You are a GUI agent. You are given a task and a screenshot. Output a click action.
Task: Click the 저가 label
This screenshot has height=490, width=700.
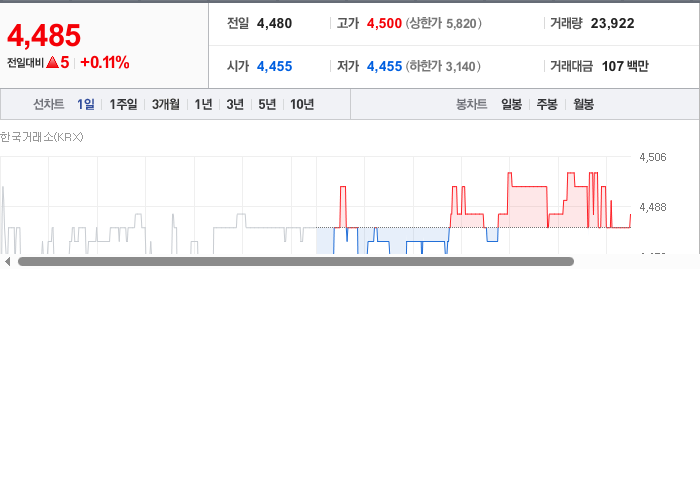[x=348, y=66]
